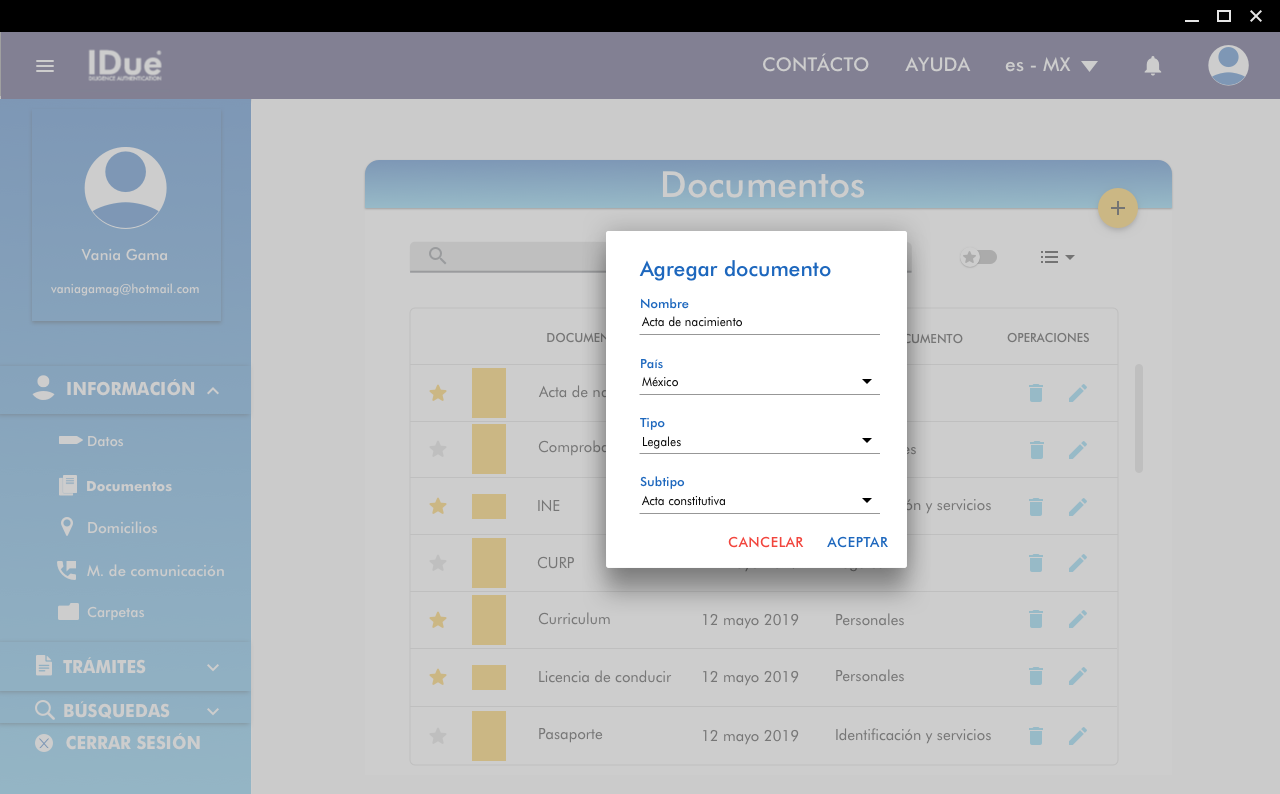Image resolution: width=1280 pixels, height=794 pixels.
Task: Open the Subtipo dropdown showing Acta constitutiva
Action: point(759,501)
